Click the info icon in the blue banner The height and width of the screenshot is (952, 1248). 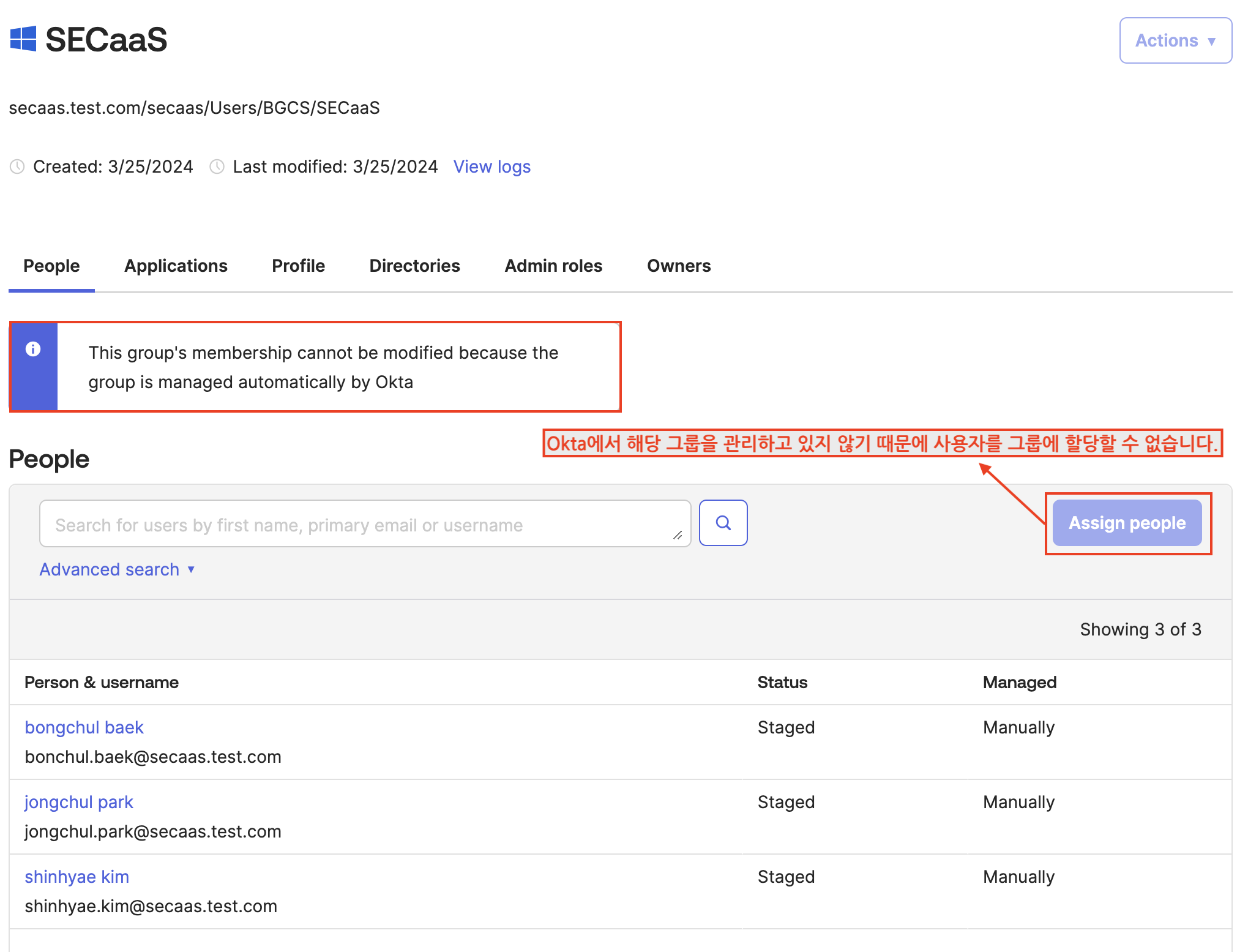[x=33, y=349]
